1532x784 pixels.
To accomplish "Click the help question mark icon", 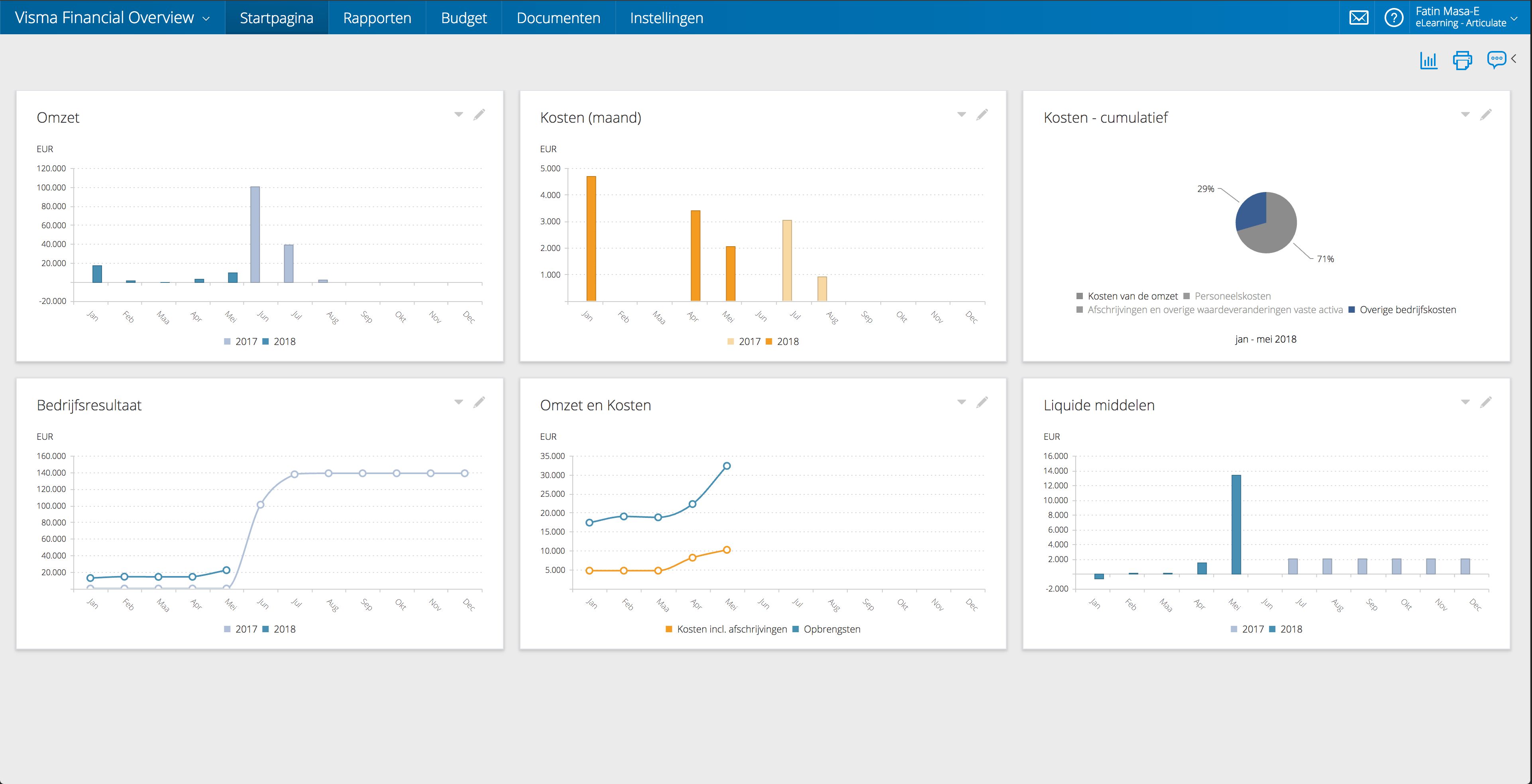I will [x=1393, y=18].
